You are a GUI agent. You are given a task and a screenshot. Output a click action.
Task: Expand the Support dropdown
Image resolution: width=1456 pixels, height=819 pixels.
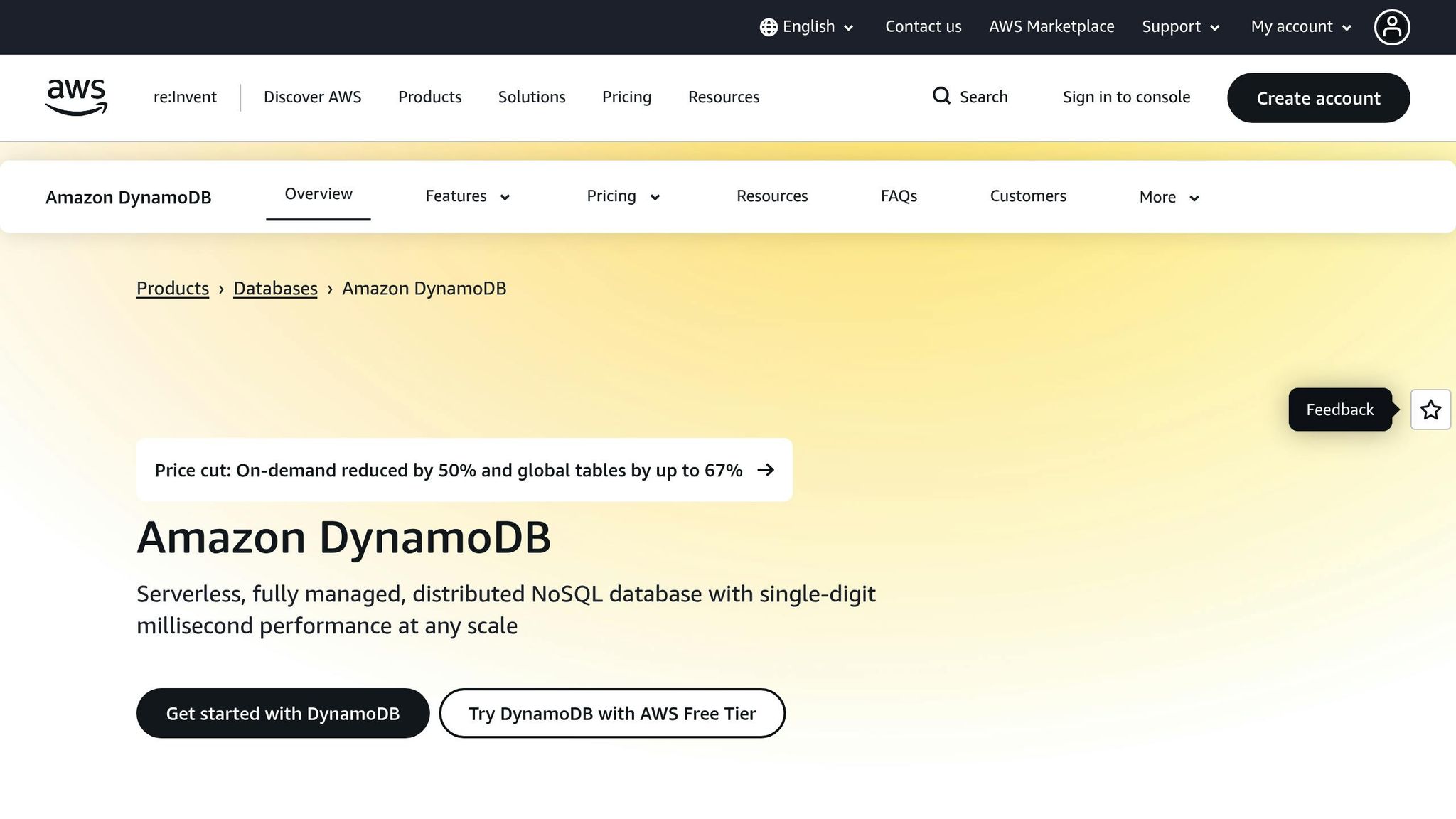click(x=1179, y=26)
